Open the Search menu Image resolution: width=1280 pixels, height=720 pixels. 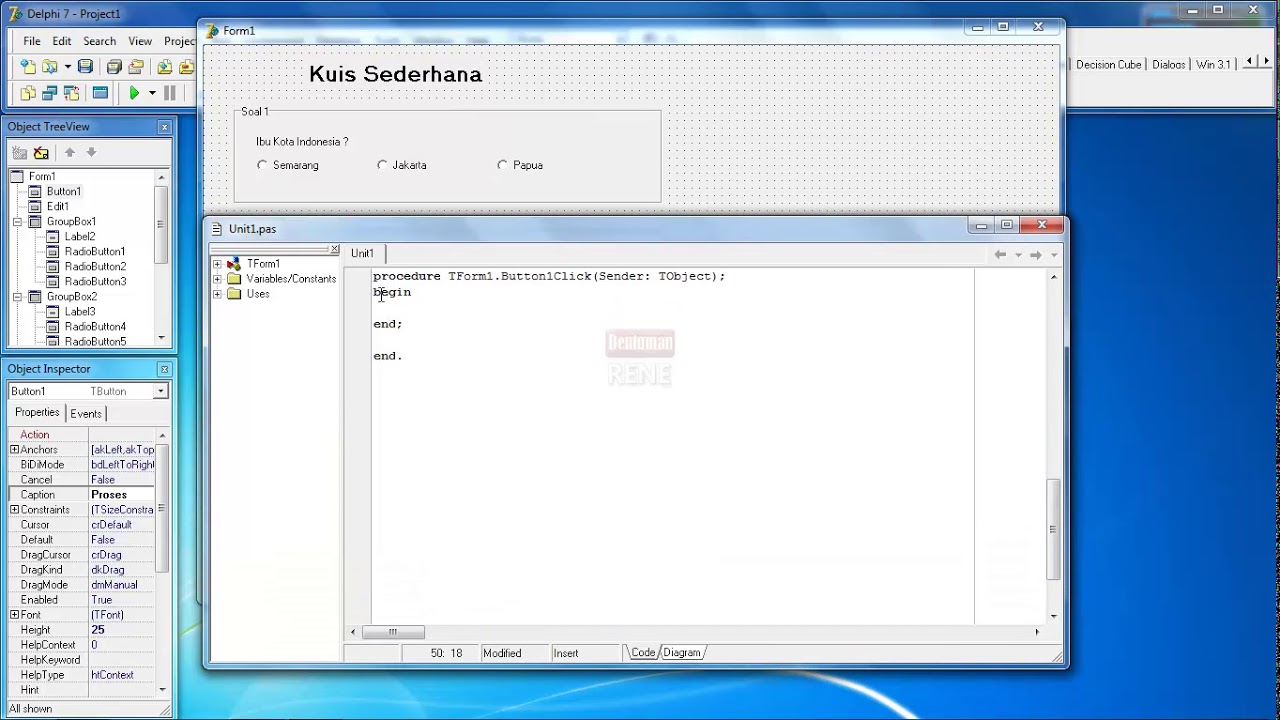99,41
